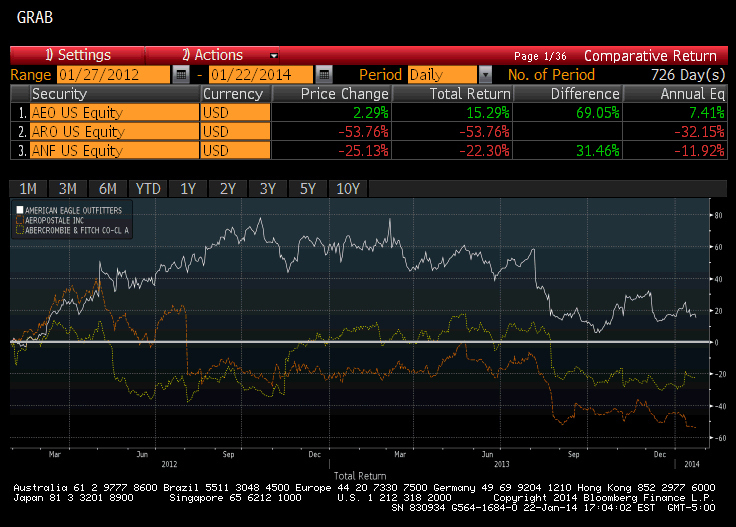The height and width of the screenshot is (527, 736).
Task: Select the AEO US Equity security field
Action: click(x=115, y=113)
